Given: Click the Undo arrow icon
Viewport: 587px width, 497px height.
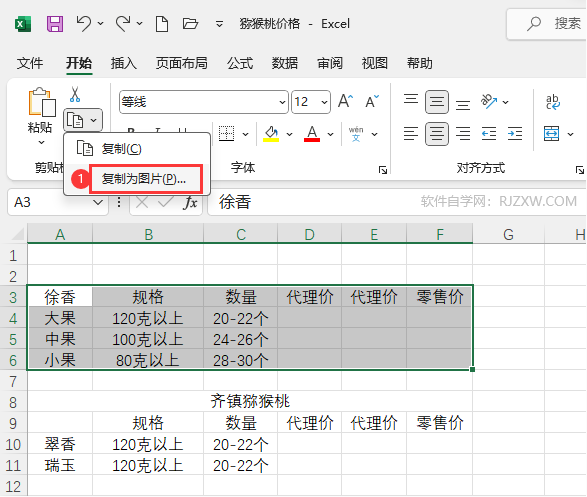Looking at the screenshot, I should tap(83, 24).
